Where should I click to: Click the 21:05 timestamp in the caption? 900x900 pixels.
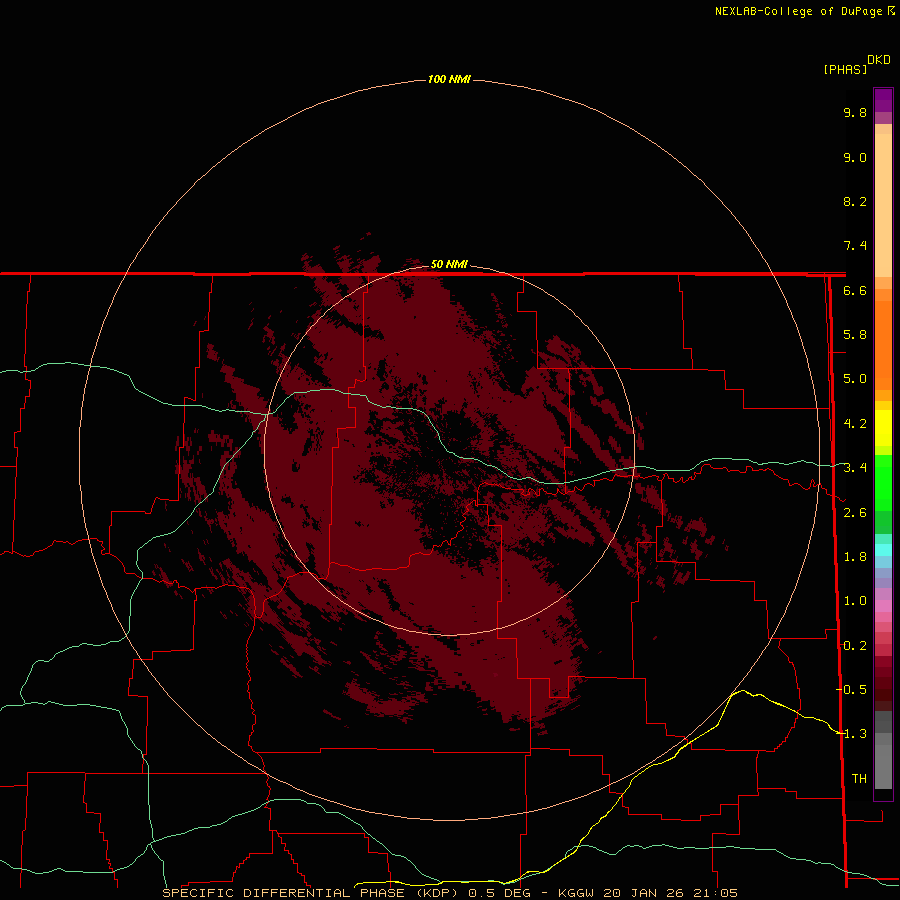click(715, 893)
